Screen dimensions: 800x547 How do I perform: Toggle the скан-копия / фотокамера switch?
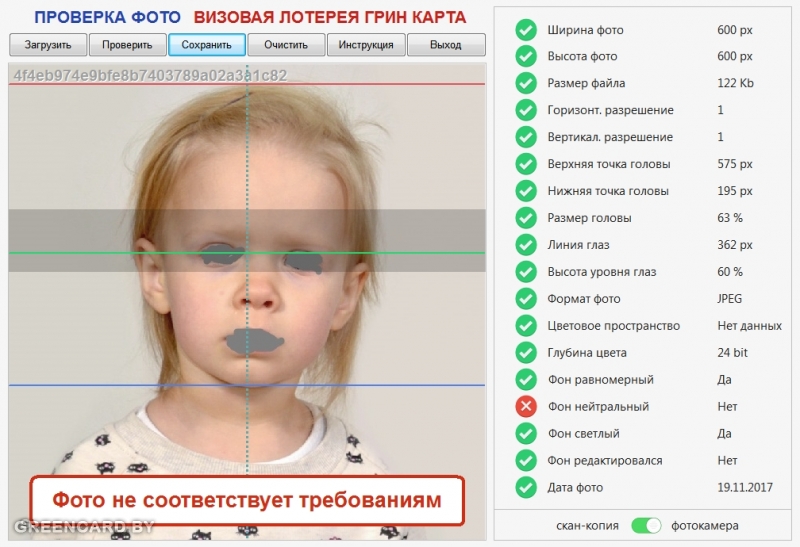(x=646, y=526)
